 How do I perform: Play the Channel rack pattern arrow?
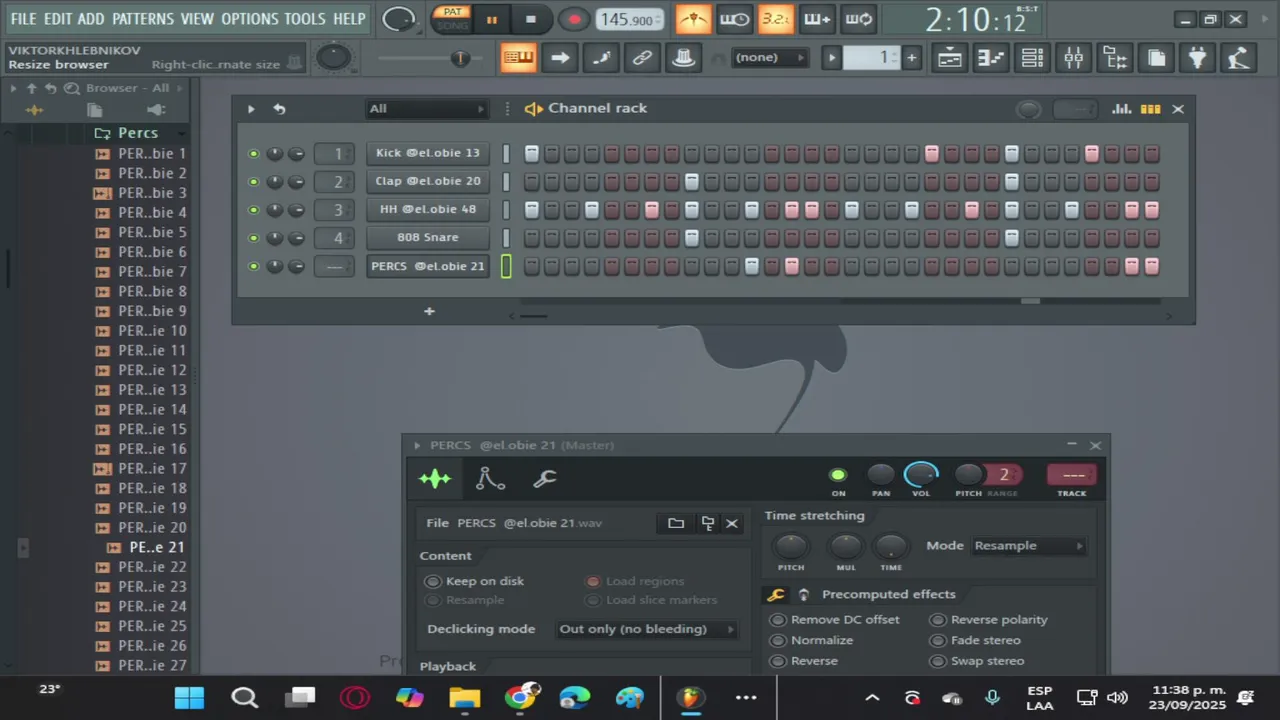point(251,109)
